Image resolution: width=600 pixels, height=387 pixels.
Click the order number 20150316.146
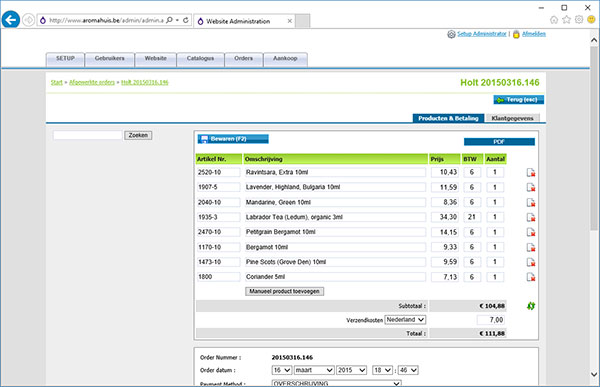(x=292, y=358)
